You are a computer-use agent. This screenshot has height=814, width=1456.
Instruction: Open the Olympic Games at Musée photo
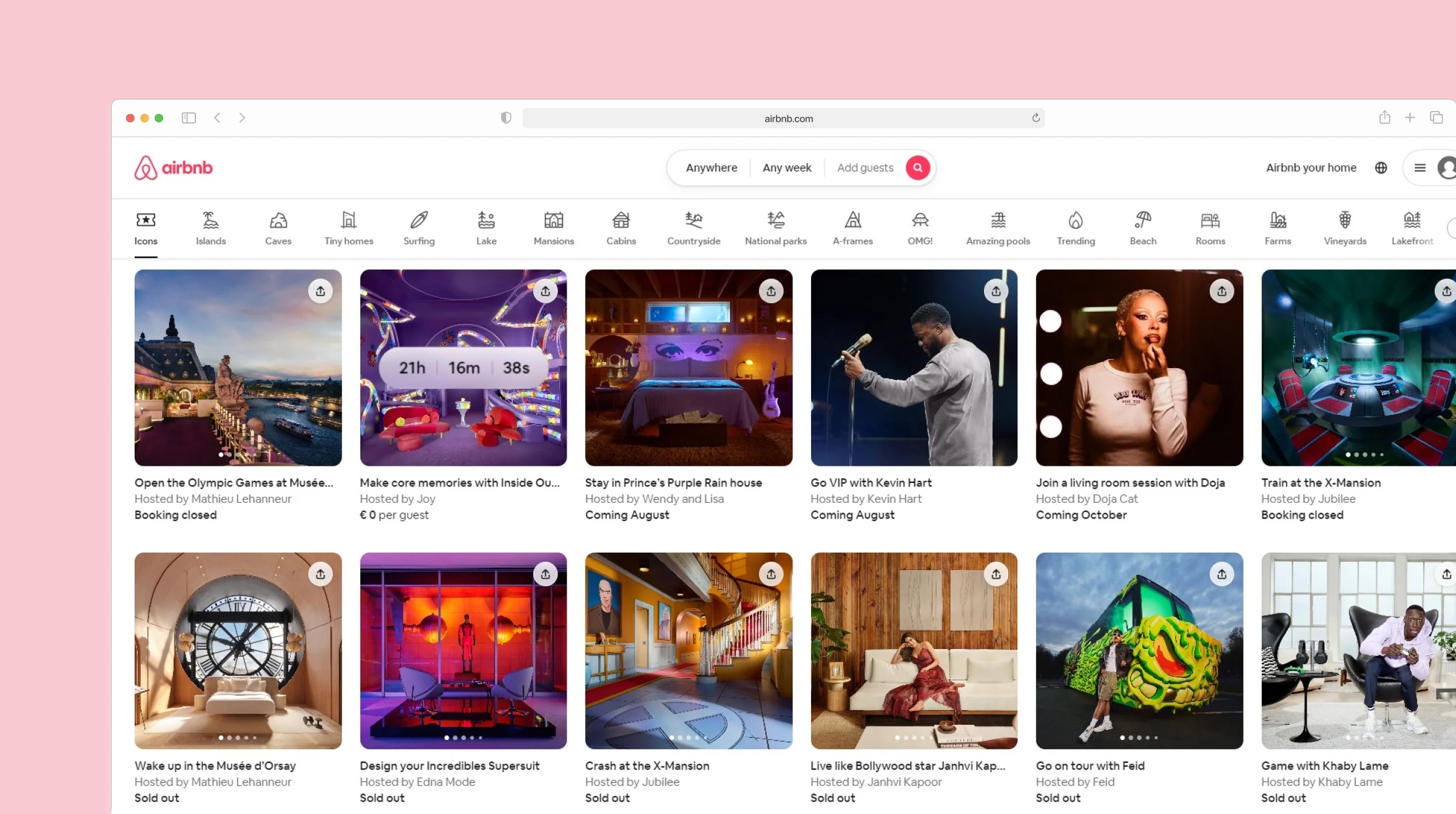coord(238,368)
